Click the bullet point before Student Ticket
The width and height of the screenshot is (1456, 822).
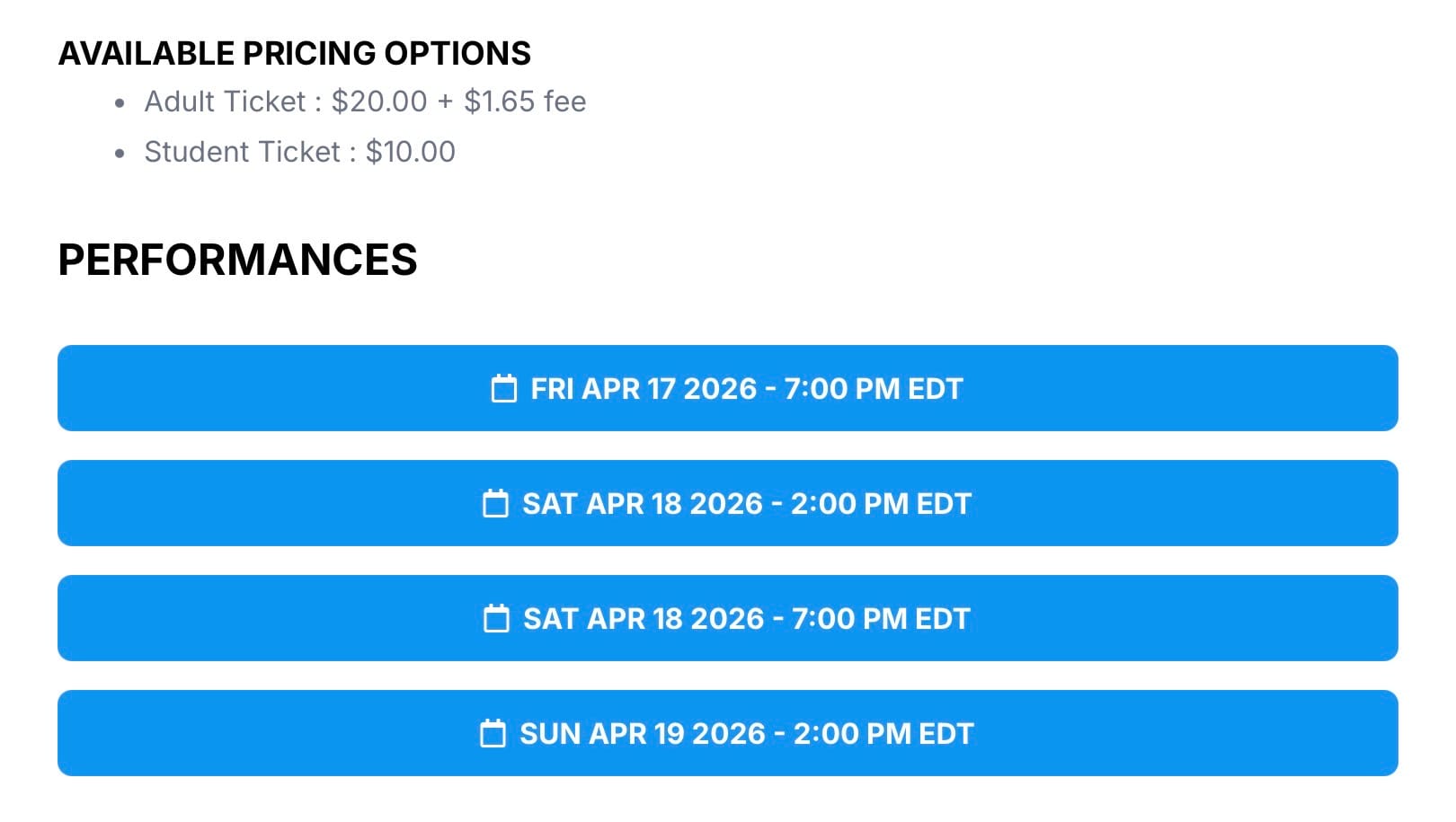coord(120,154)
